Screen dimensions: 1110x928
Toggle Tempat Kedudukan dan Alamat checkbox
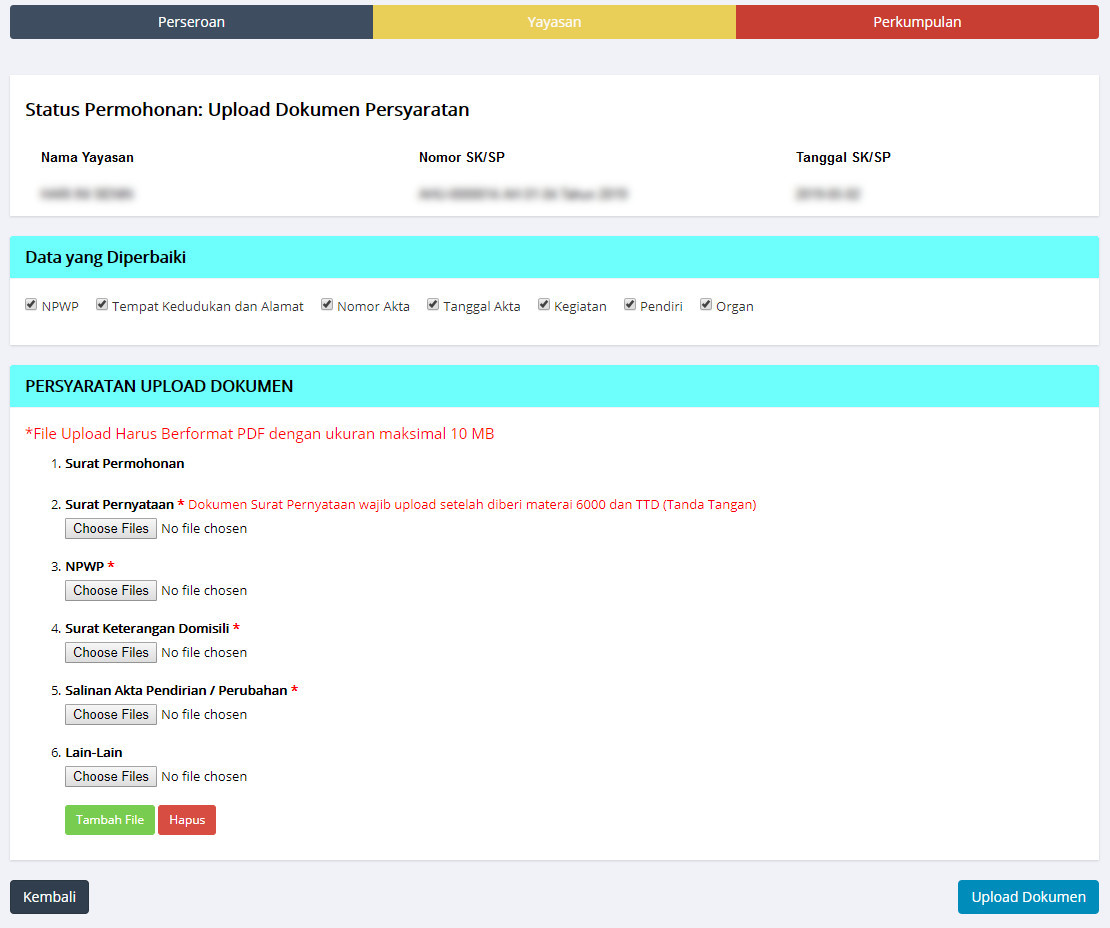pyautogui.click(x=102, y=305)
